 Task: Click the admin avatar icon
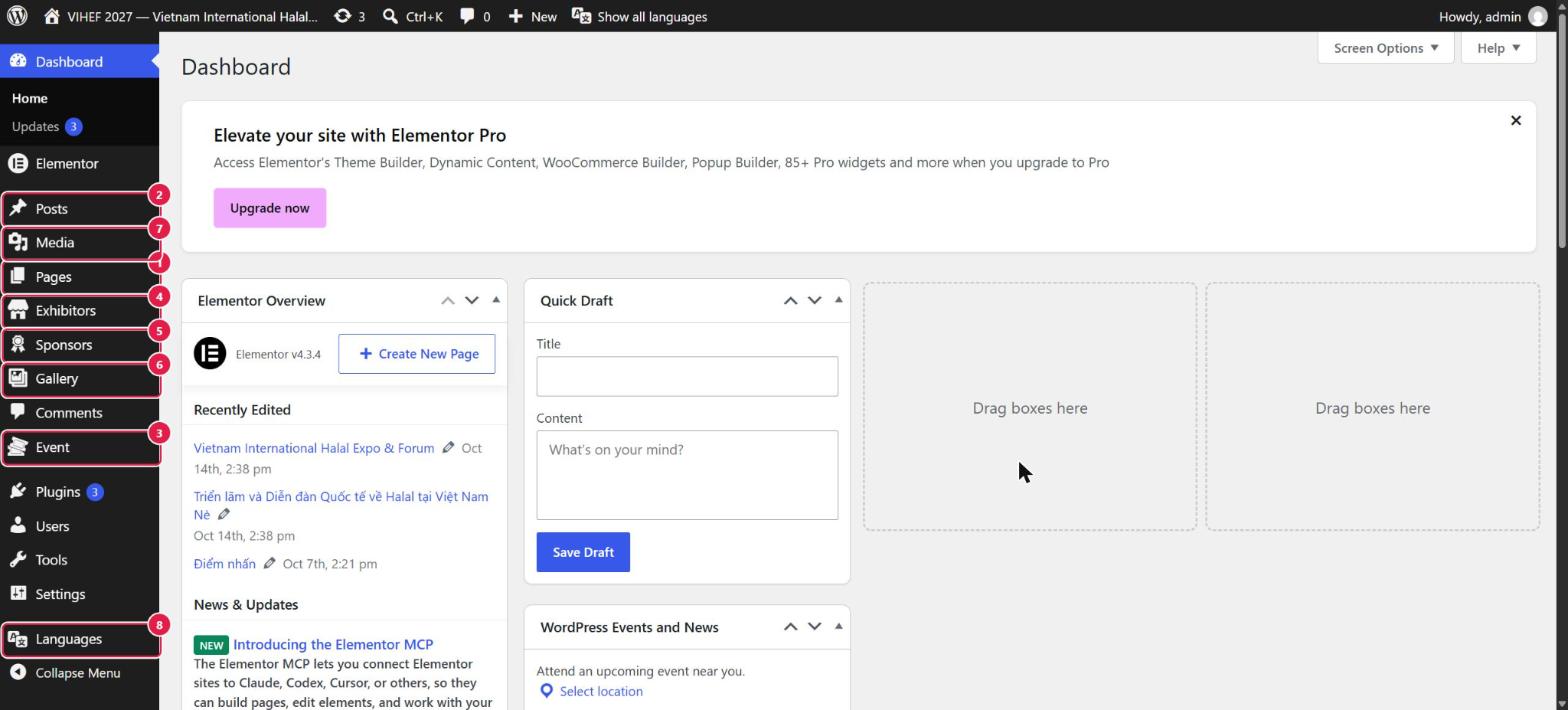tap(1538, 16)
